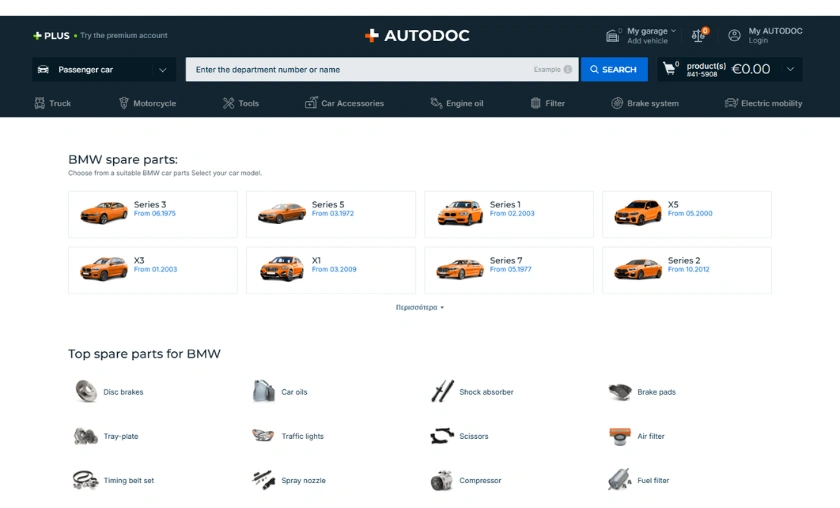This screenshot has width=840, height=508.
Task: Click the Login link
Action: pos(758,41)
